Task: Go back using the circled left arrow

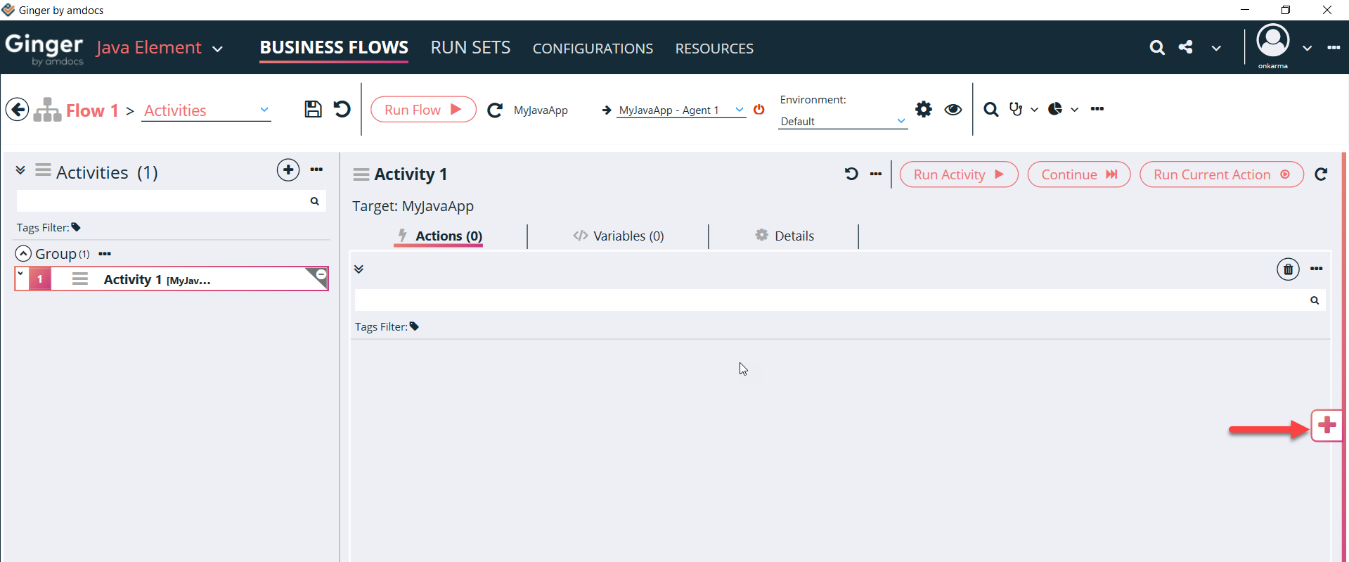Action: [17, 109]
